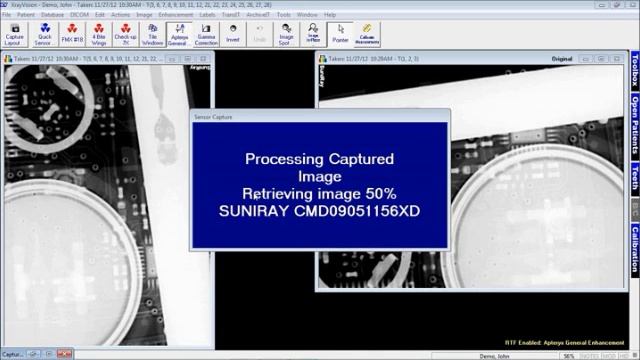This screenshot has height=360, width=640.
Task: Tile Windows using the toolbar
Action: 153,35
